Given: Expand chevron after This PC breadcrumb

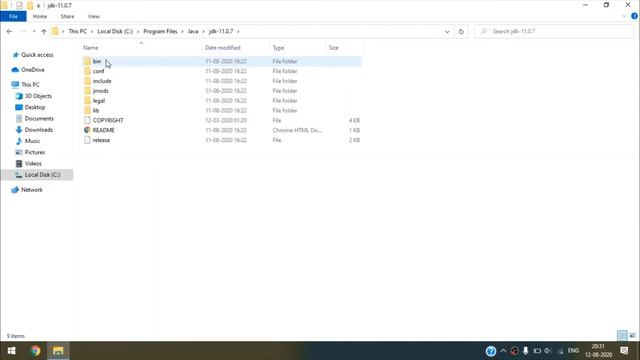Looking at the screenshot, I should [x=92, y=31].
